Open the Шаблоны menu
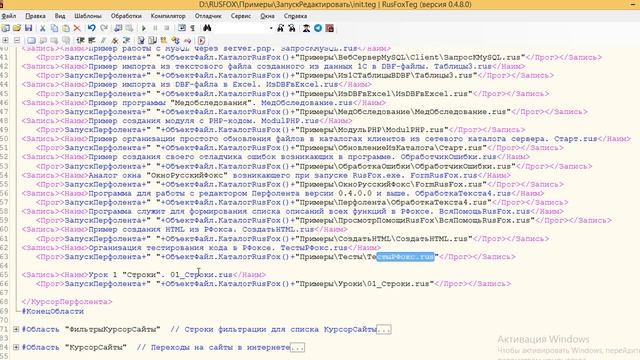The image size is (640, 360). [x=88, y=16]
